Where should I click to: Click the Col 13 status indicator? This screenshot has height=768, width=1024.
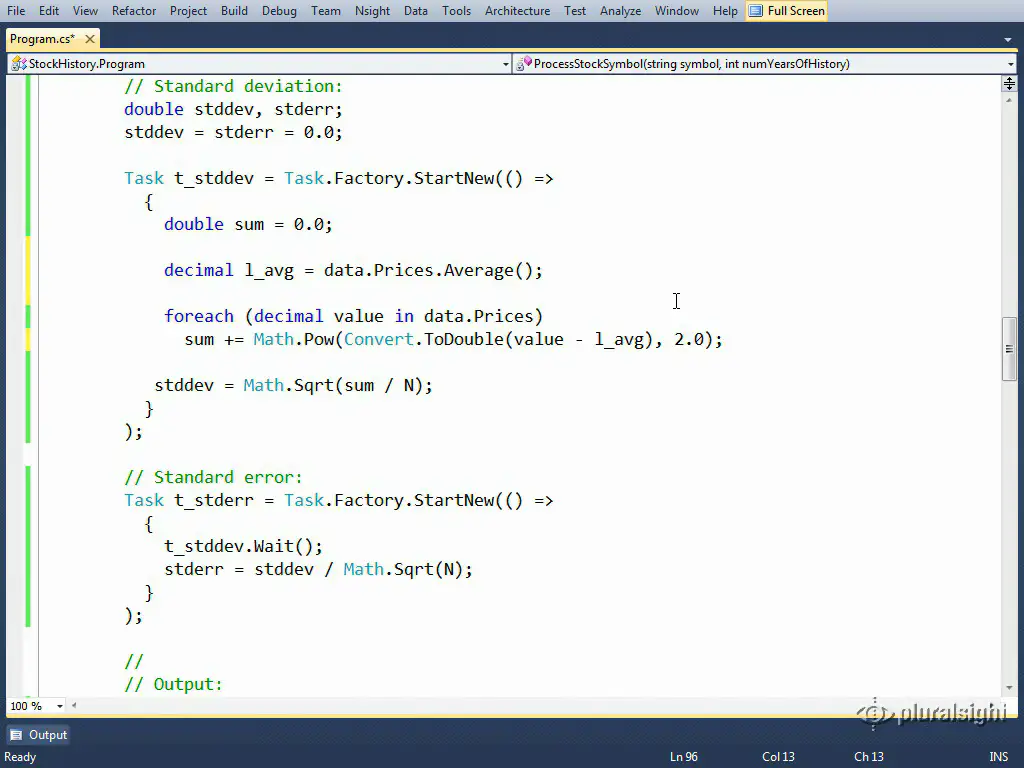coord(778,757)
